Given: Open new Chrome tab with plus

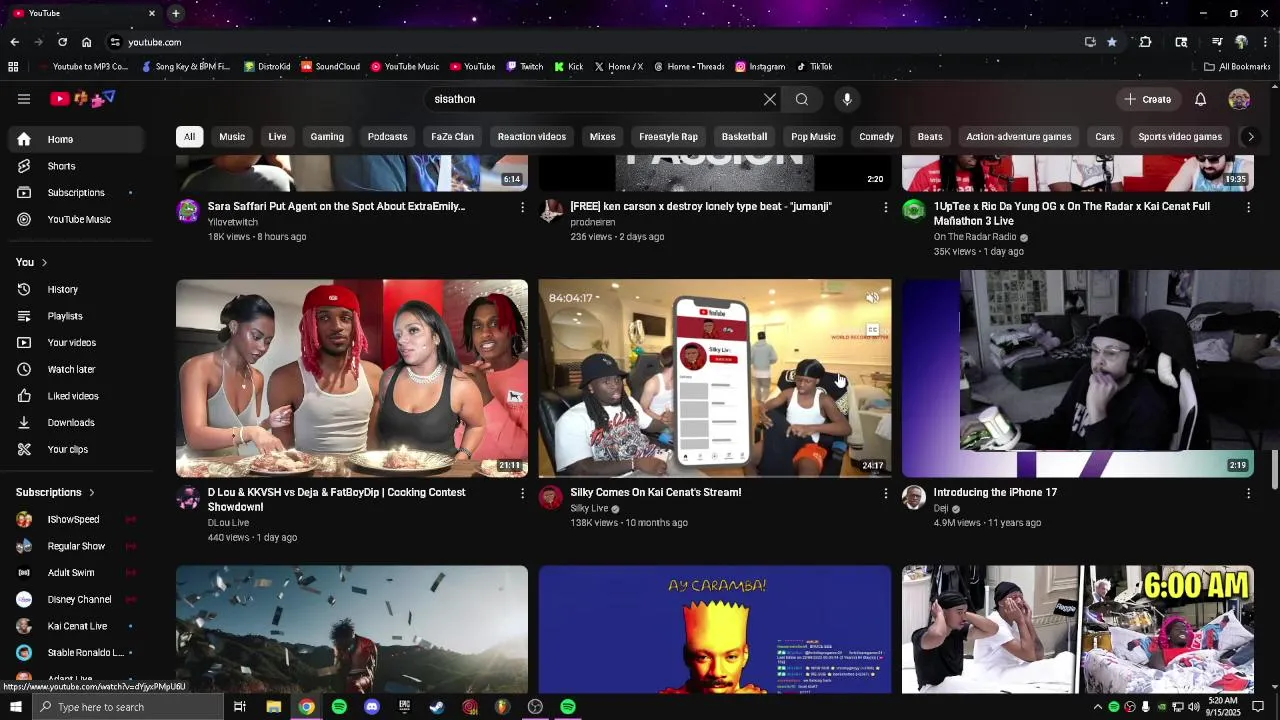Looking at the screenshot, I should (175, 13).
